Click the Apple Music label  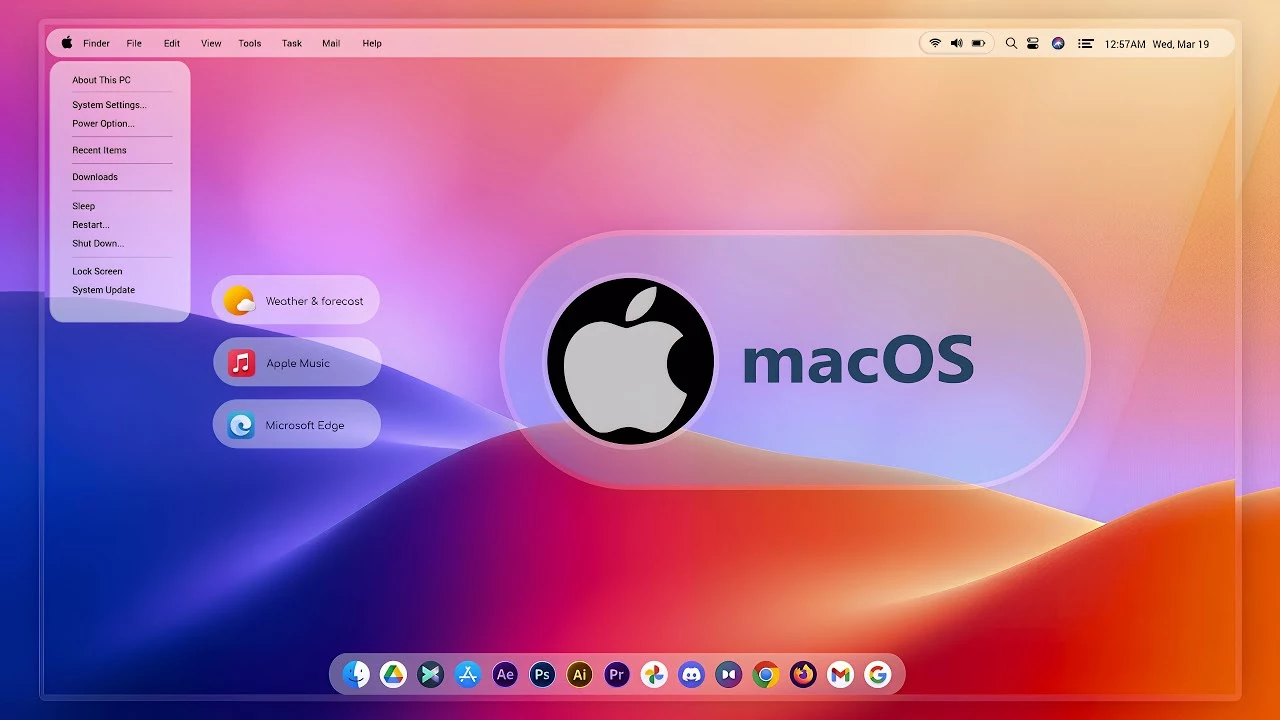click(x=298, y=363)
